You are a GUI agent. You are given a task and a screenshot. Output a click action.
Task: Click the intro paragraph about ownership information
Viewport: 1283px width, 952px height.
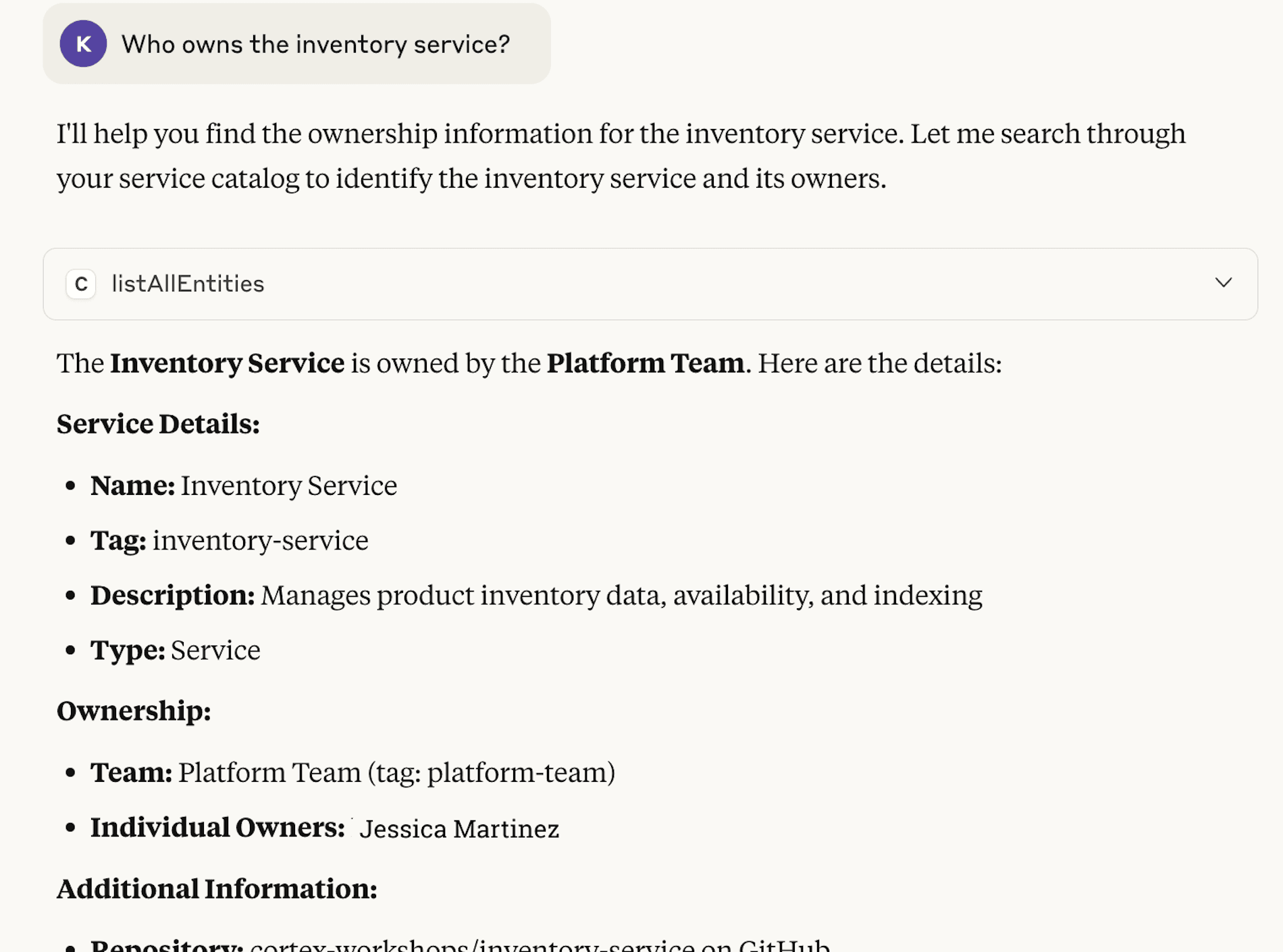click(620, 156)
